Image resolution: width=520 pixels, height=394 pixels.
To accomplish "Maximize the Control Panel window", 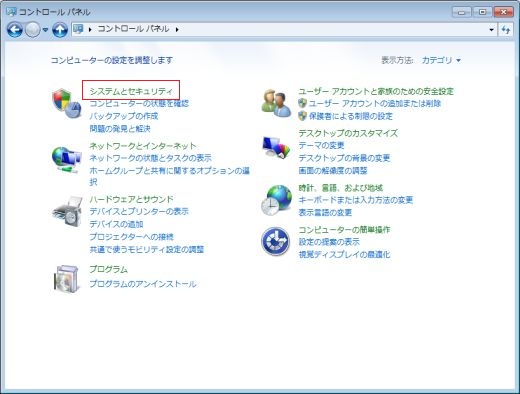I will pos(482,12).
